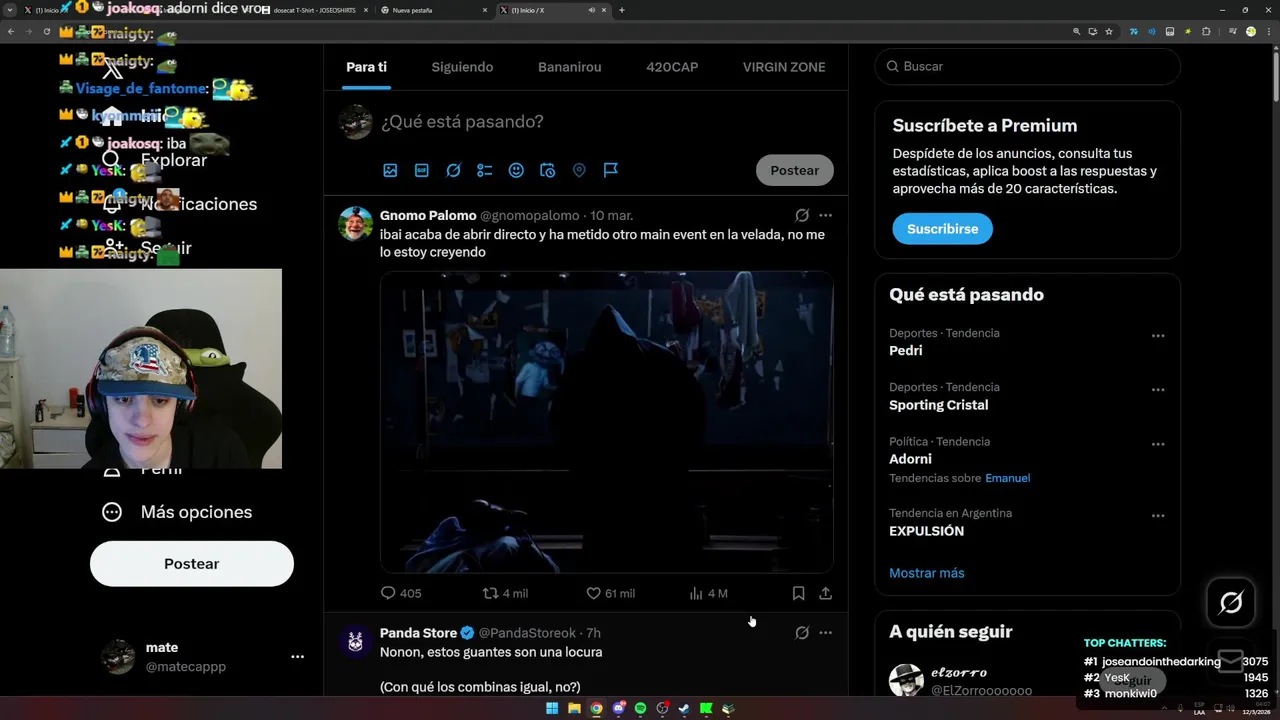The height and width of the screenshot is (720, 1280).
Task: Open the Windows Start menu
Action: (552, 709)
